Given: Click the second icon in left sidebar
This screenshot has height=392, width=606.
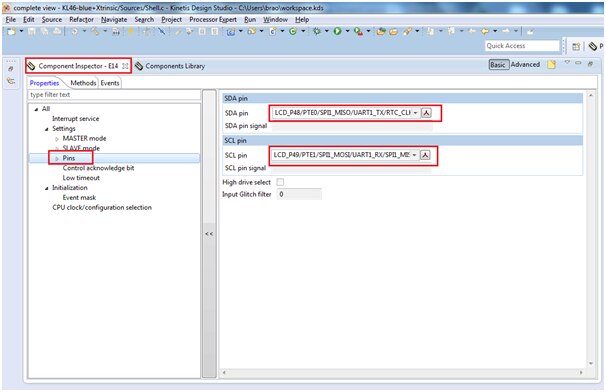Looking at the screenshot, I should tap(11, 81).
